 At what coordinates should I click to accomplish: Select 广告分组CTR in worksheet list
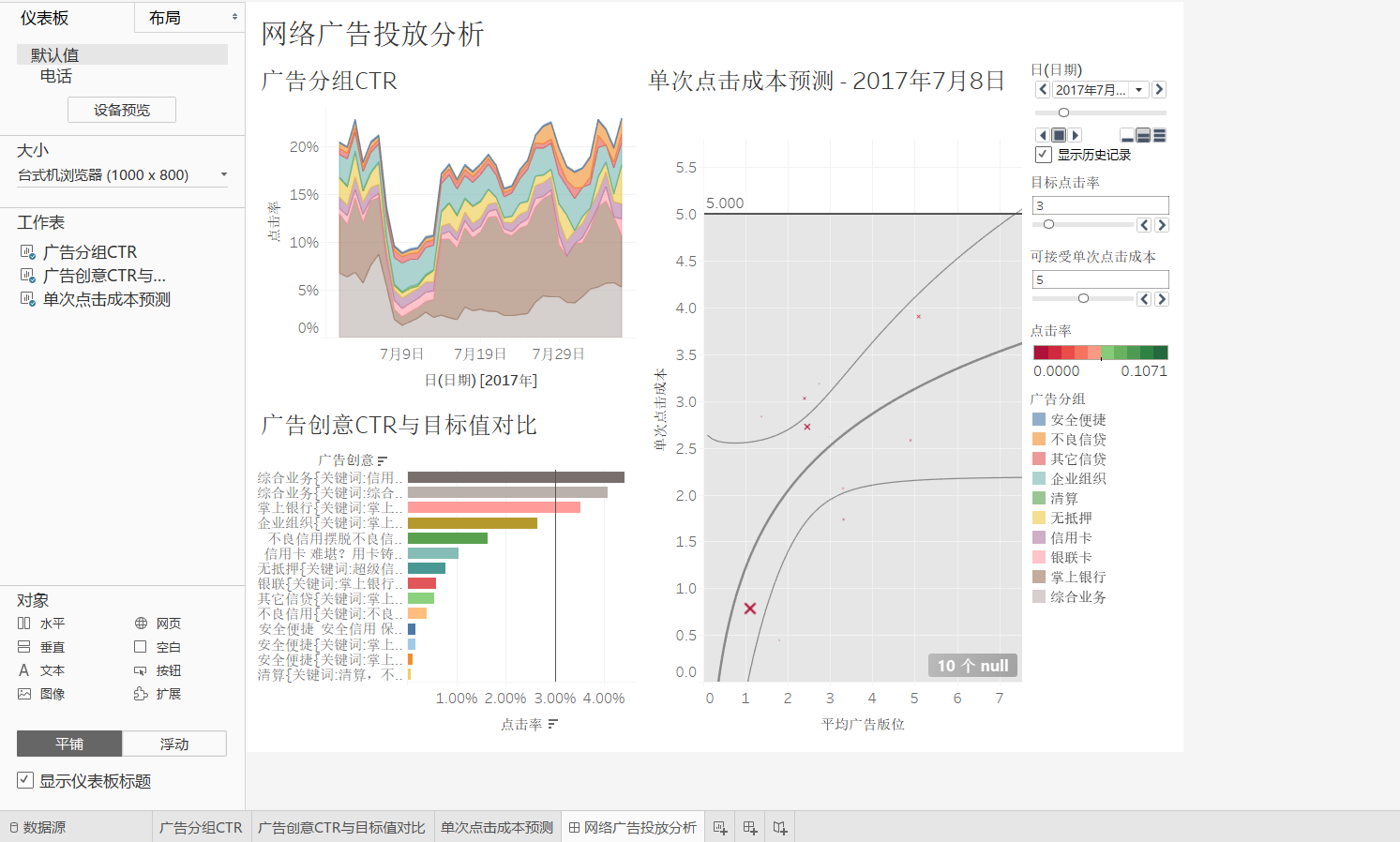tap(90, 252)
